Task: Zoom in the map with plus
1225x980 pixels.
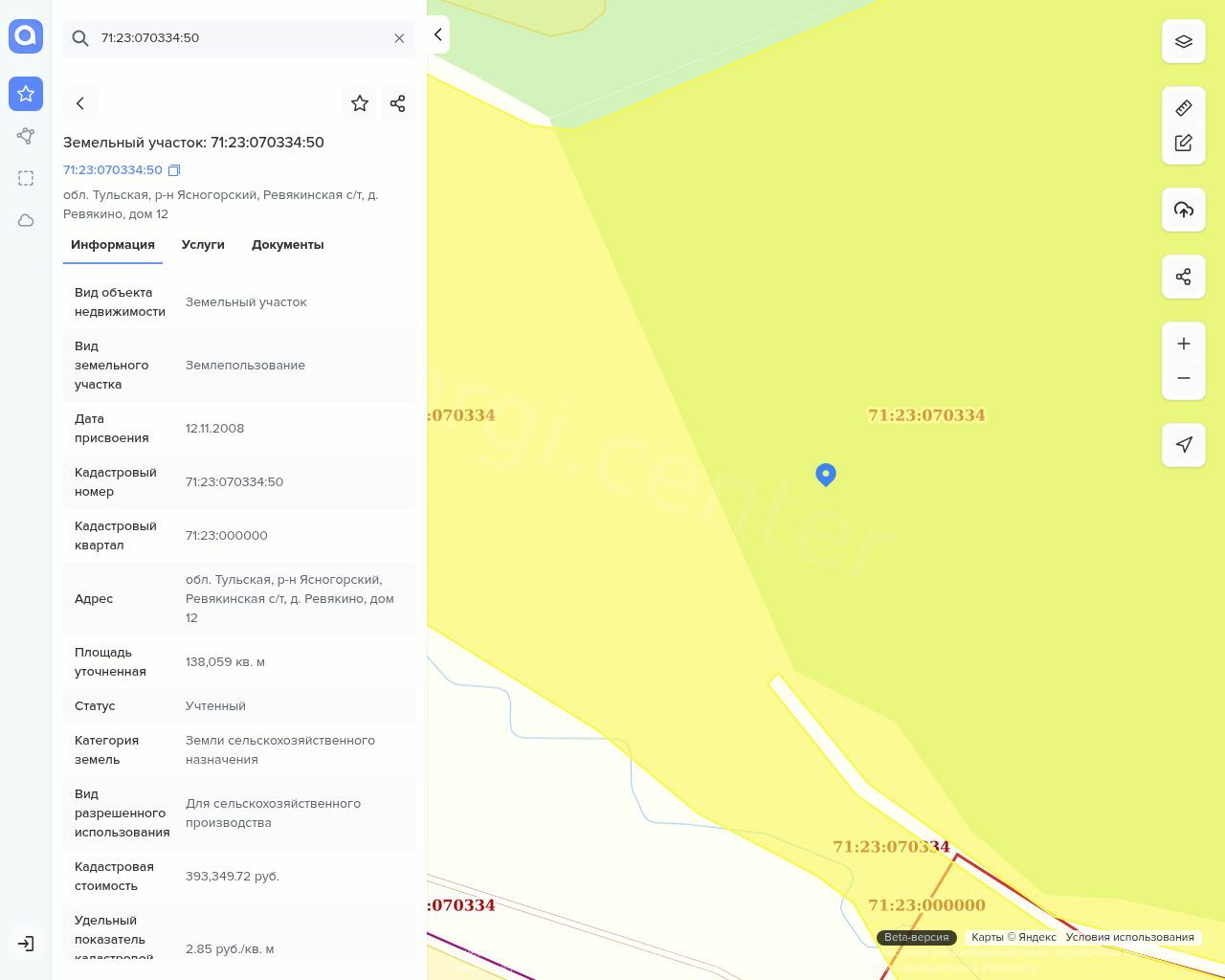Action: coord(1184,344)
